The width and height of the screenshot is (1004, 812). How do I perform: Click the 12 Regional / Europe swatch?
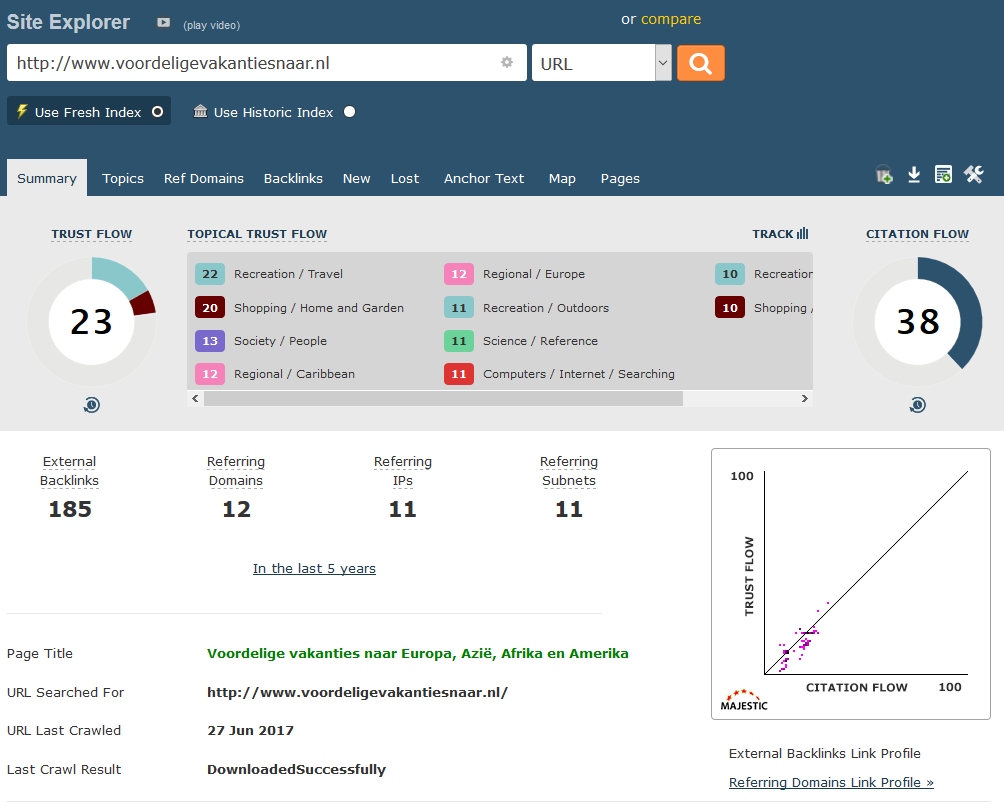tap(459, 274)
